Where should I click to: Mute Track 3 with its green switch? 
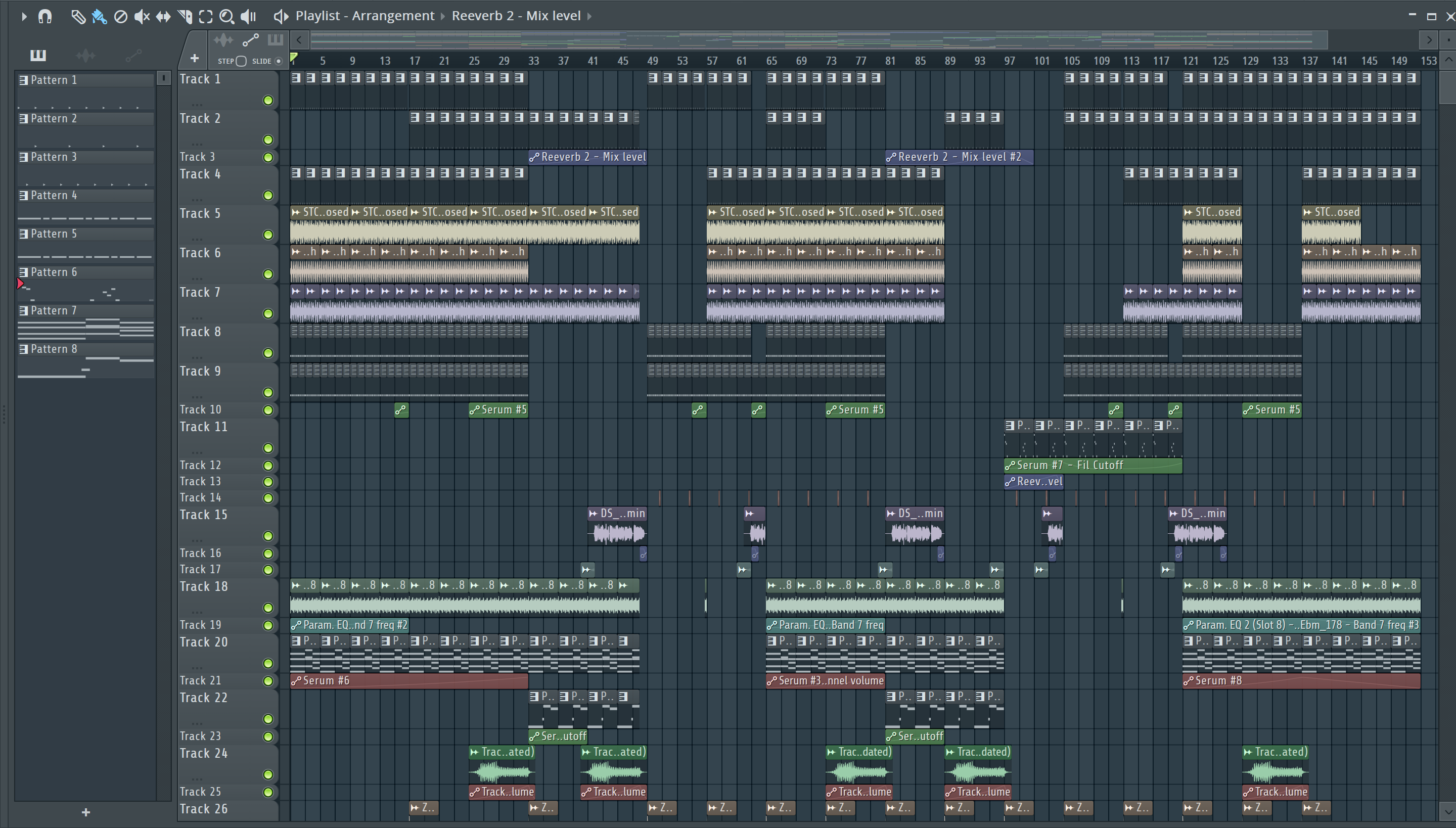pyautogui.click(x=268, y=158)
